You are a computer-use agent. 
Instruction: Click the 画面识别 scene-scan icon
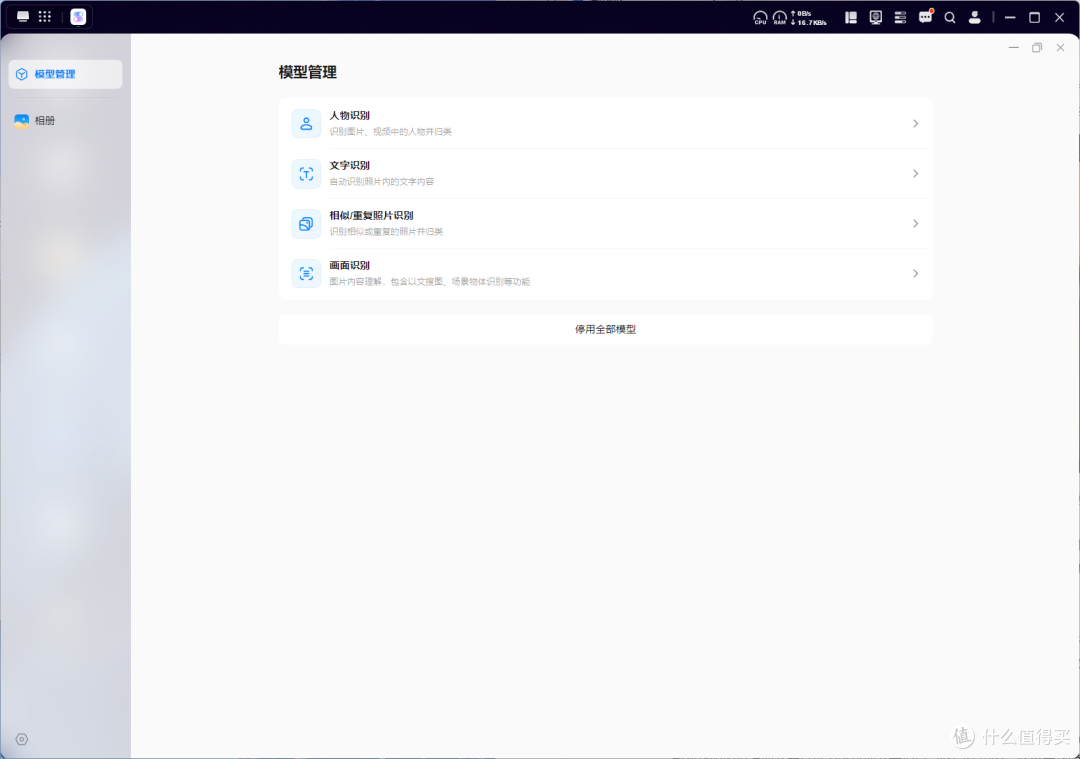point(306,273)
